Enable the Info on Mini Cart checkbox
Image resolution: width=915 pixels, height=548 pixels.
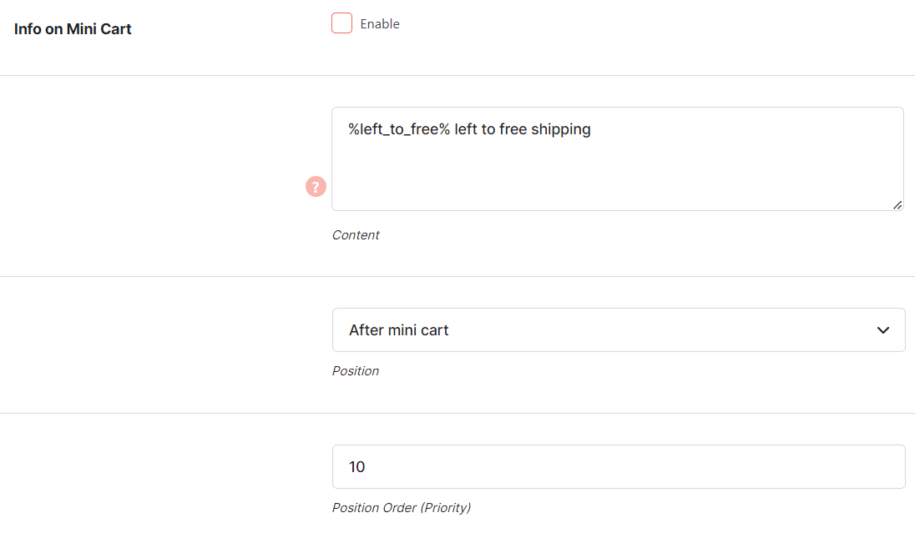[342, 23]
